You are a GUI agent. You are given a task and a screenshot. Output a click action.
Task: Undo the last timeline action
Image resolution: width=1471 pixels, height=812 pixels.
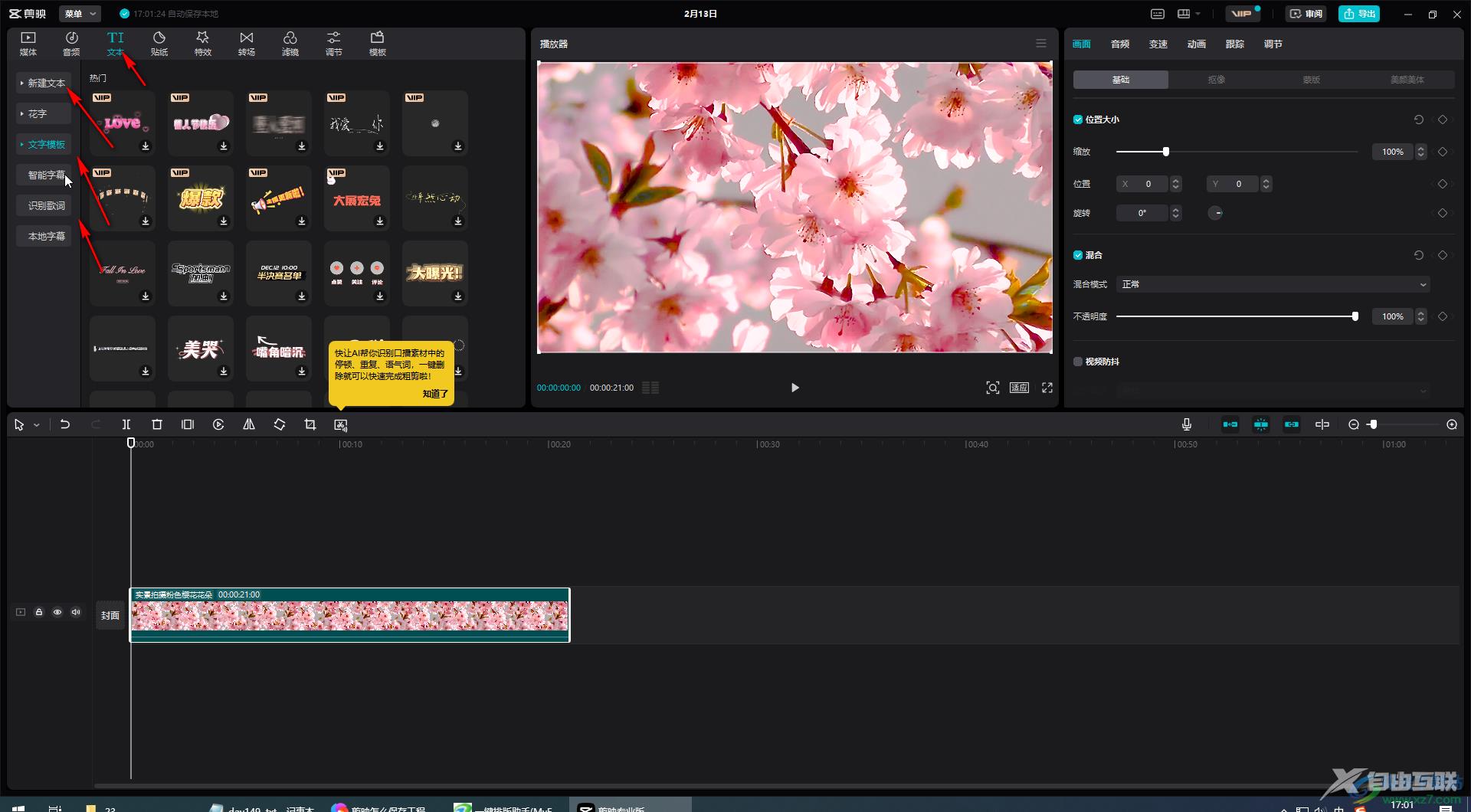tap(65, 424)
